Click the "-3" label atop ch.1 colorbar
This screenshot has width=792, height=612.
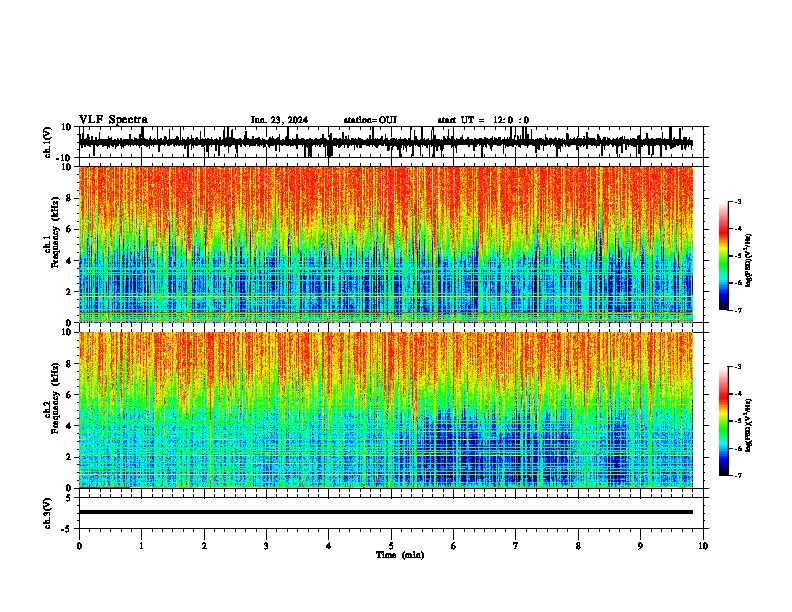[x=738, y=201]
